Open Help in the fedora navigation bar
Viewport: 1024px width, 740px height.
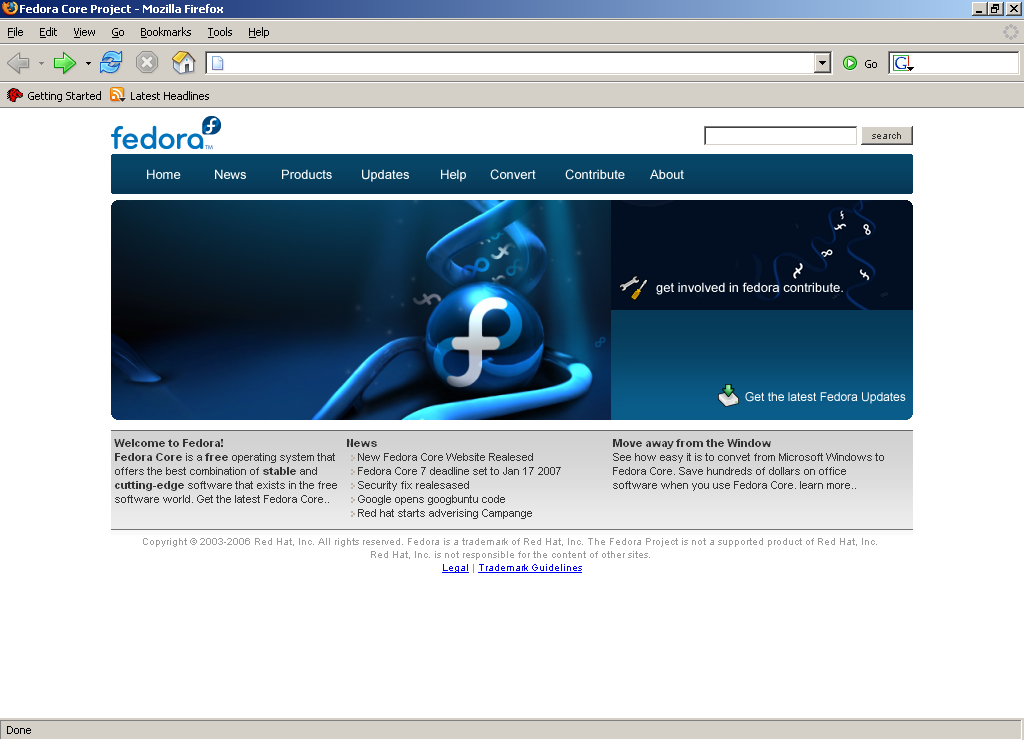(x=453, y=174)
